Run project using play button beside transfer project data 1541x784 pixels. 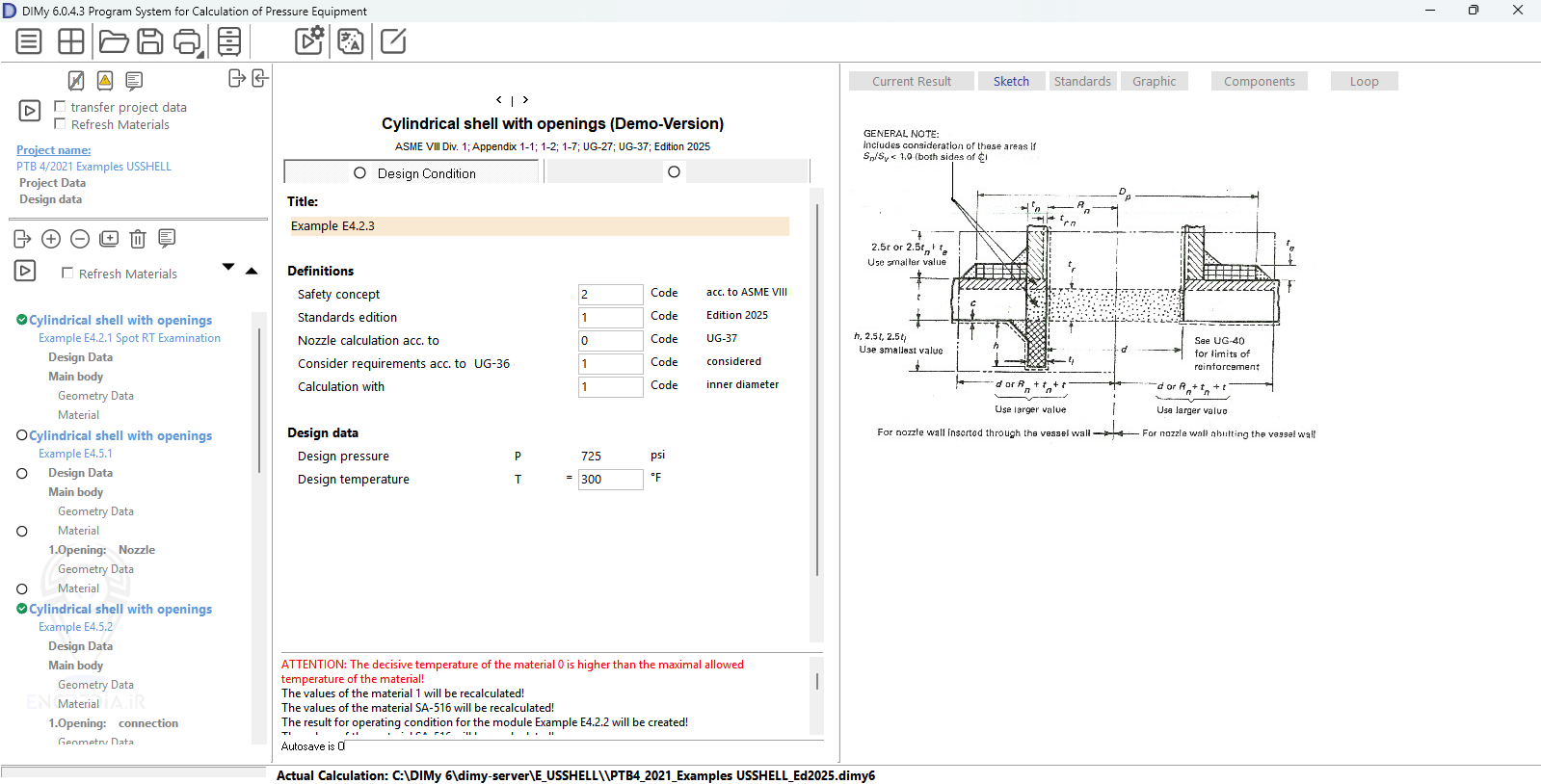[x=30, y=111]
